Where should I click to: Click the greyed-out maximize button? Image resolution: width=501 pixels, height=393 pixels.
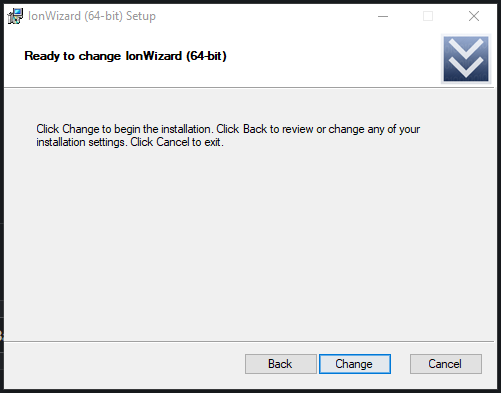coord(428,16)
